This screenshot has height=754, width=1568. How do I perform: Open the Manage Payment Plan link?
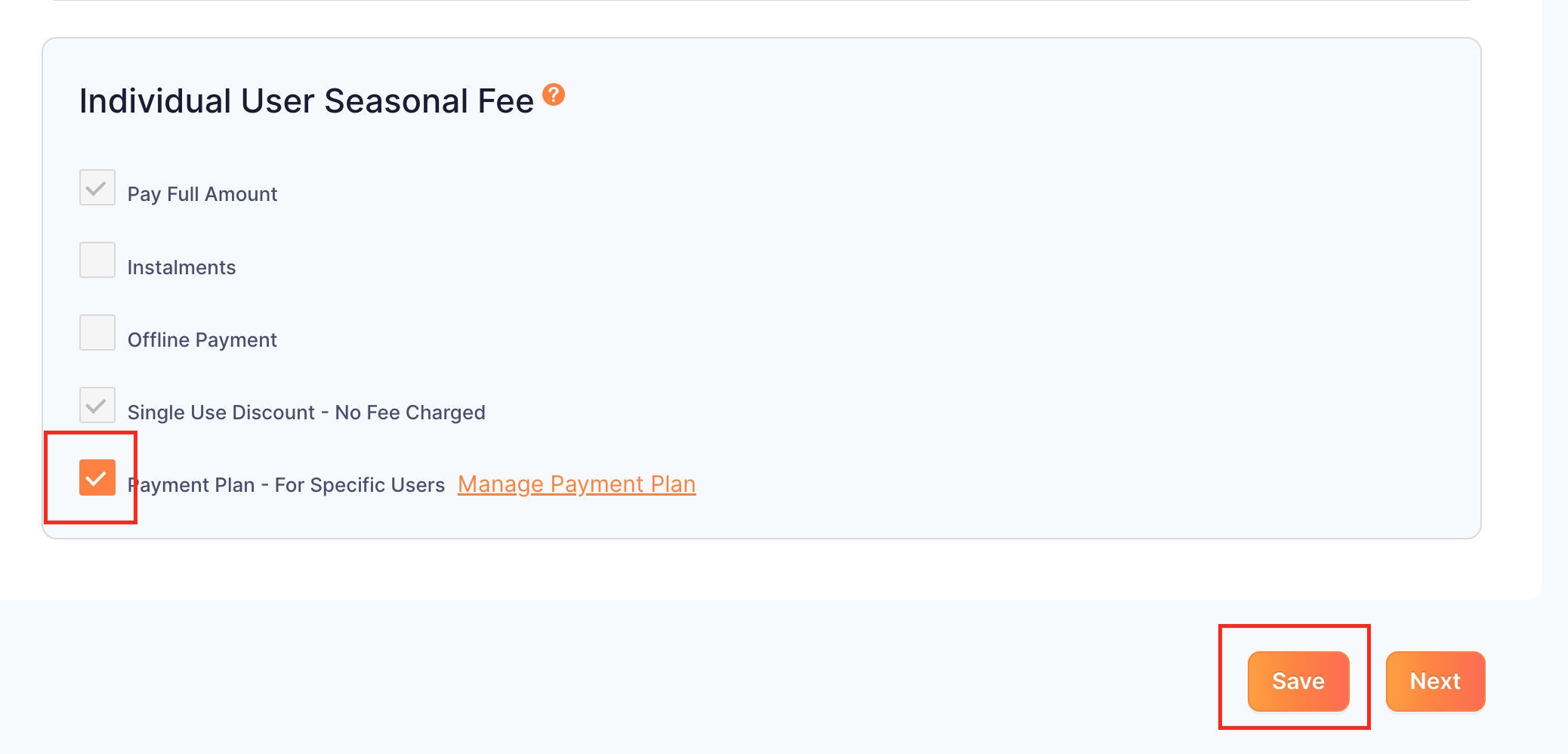click(576, 484)
